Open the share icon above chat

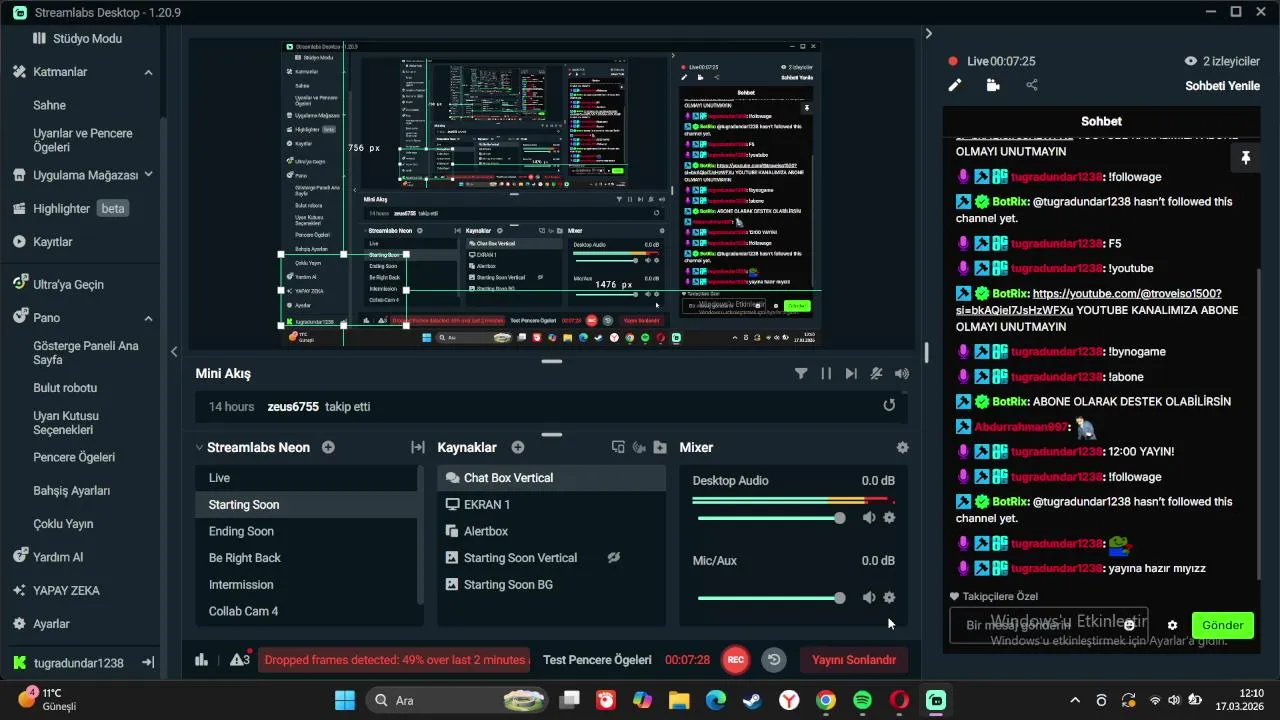[1032, 86]
